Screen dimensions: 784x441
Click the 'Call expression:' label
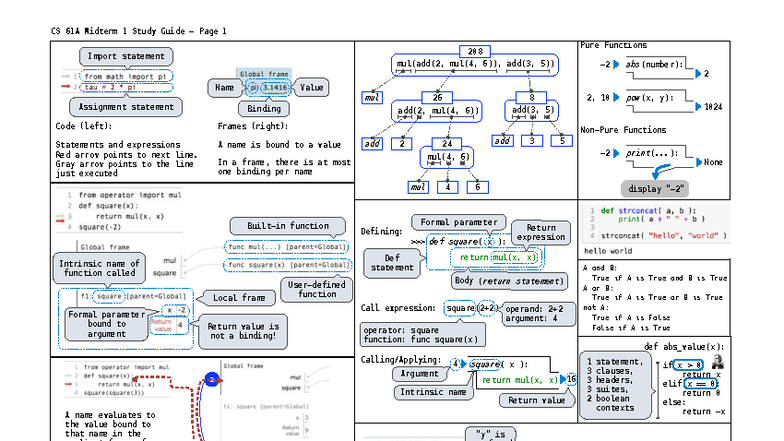[x=398, y=308]
